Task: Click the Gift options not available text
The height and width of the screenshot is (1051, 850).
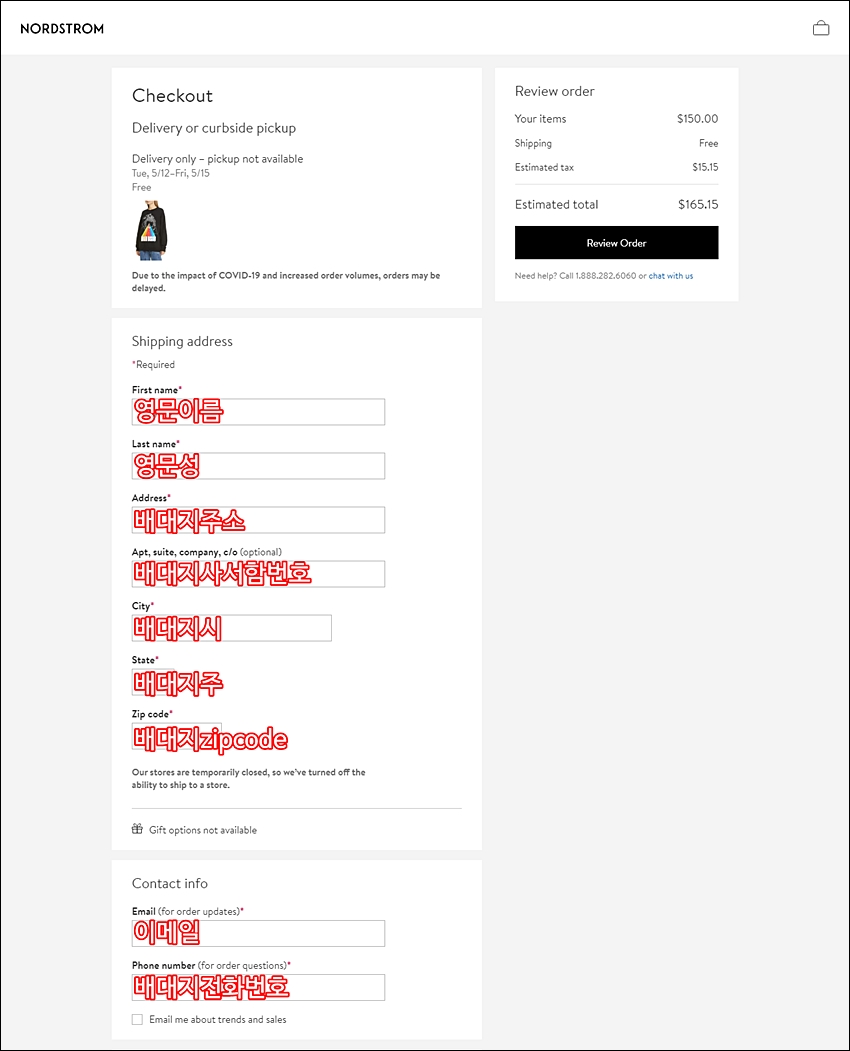Action: (203, 830)
